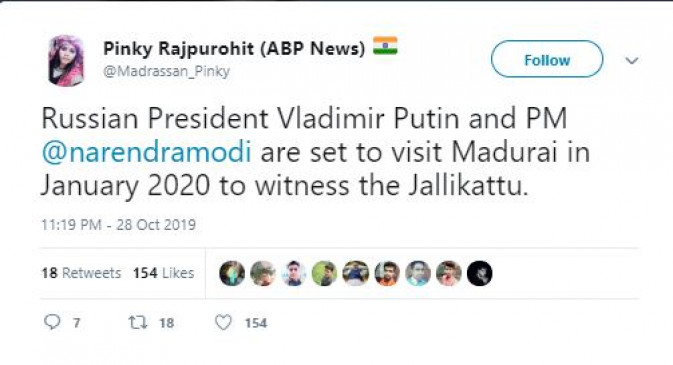Click the Pinky Rajpurohit (ABP News) display name

click(x=234, y=49)
